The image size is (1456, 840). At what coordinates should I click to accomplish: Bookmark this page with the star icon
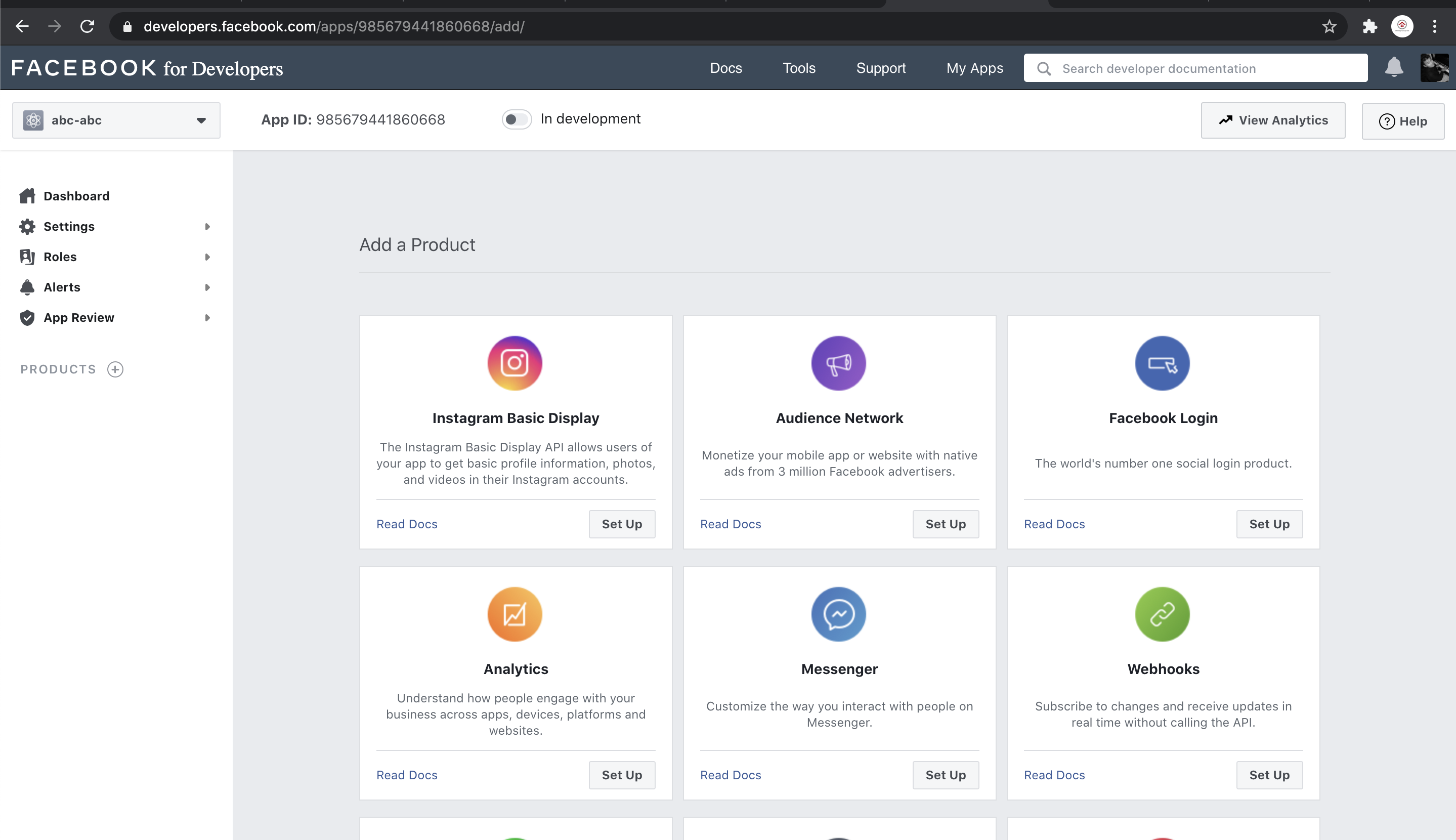click(x=1329, y=26)
